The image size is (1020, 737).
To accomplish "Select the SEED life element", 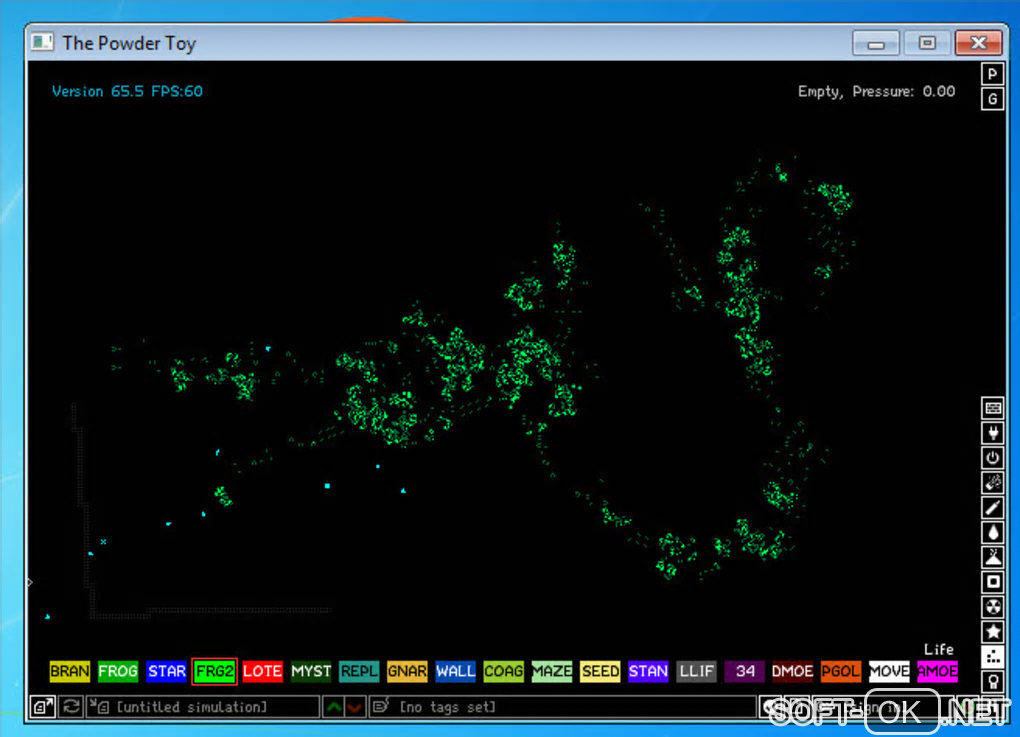I will [600, 671].
